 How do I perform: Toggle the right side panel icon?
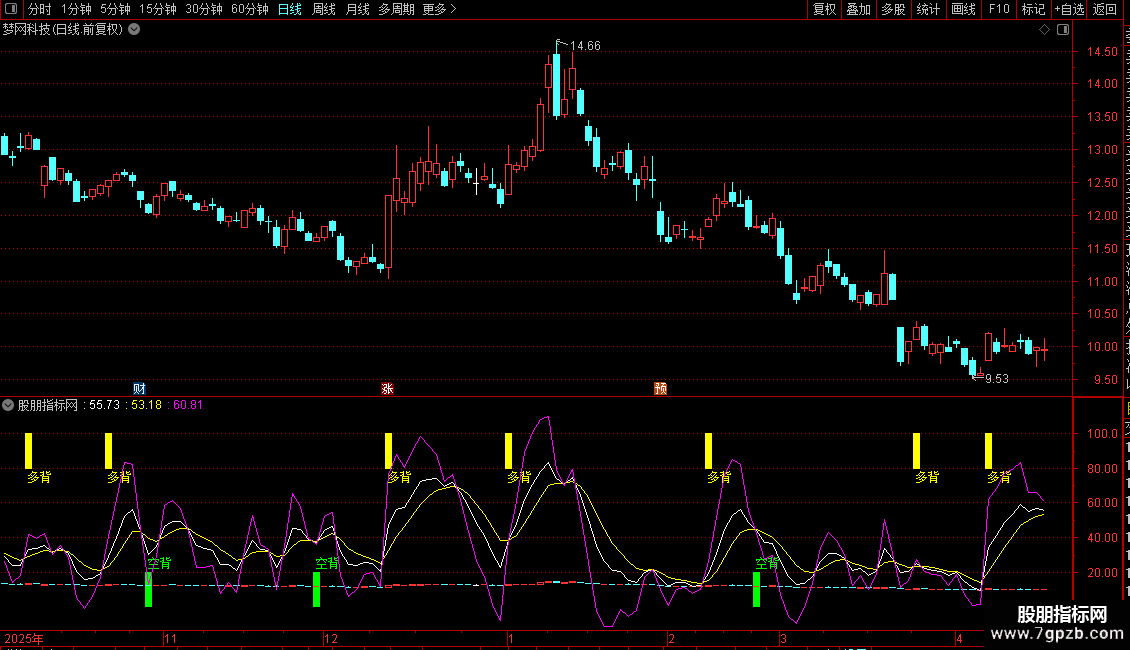click(1063, 30)
